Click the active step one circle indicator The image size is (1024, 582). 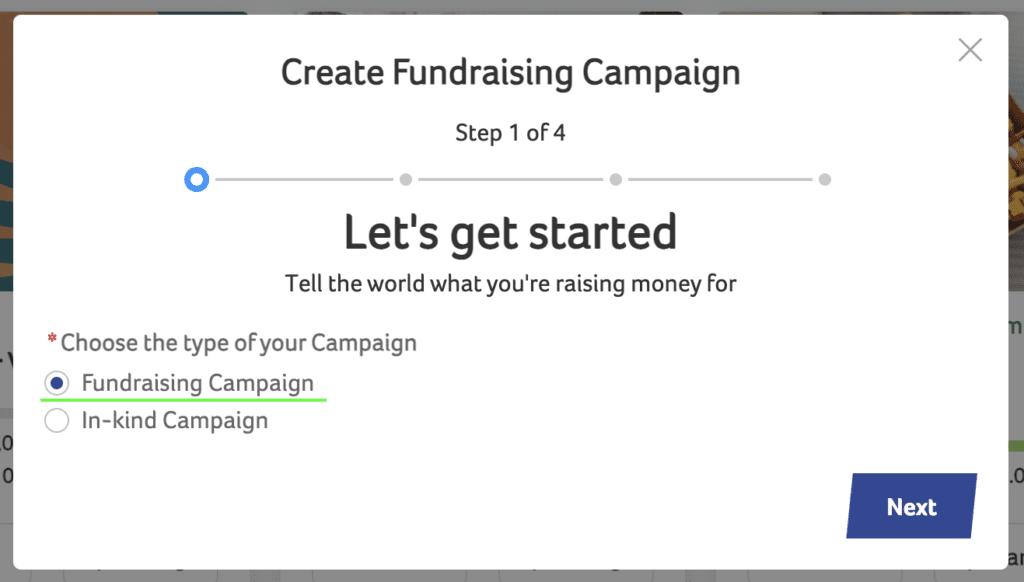[197, 180]
